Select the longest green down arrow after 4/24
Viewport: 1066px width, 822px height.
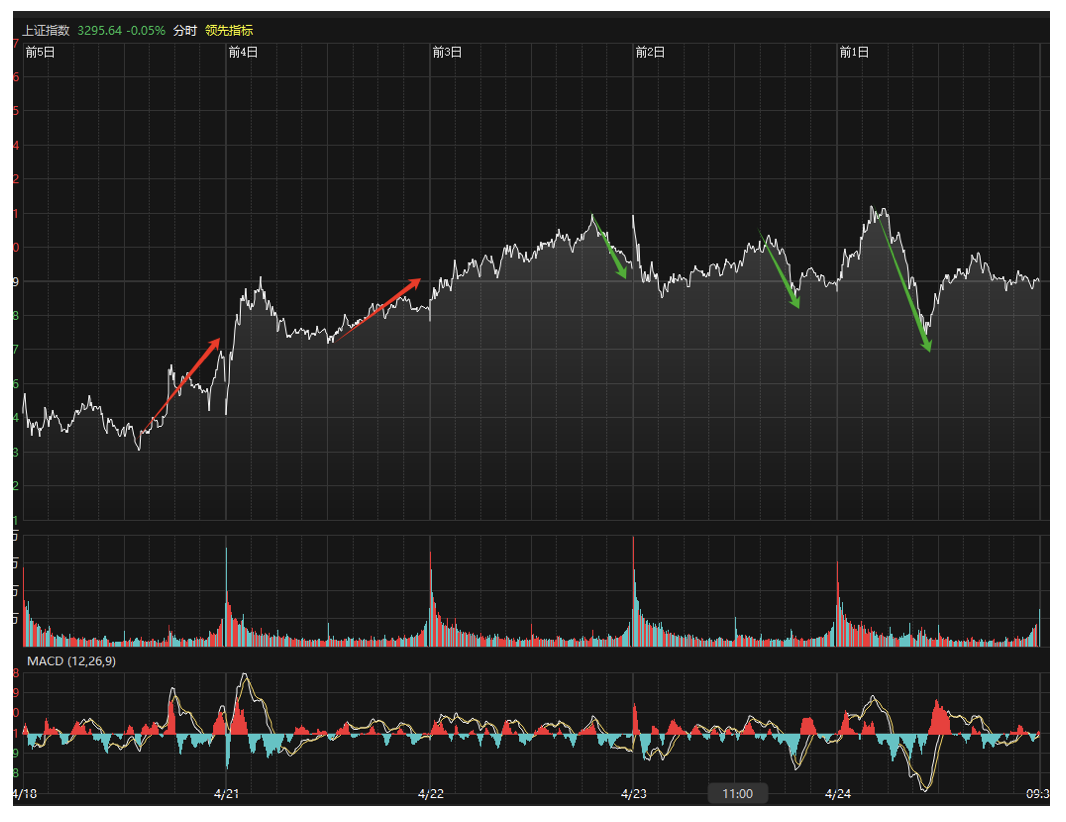904,283
